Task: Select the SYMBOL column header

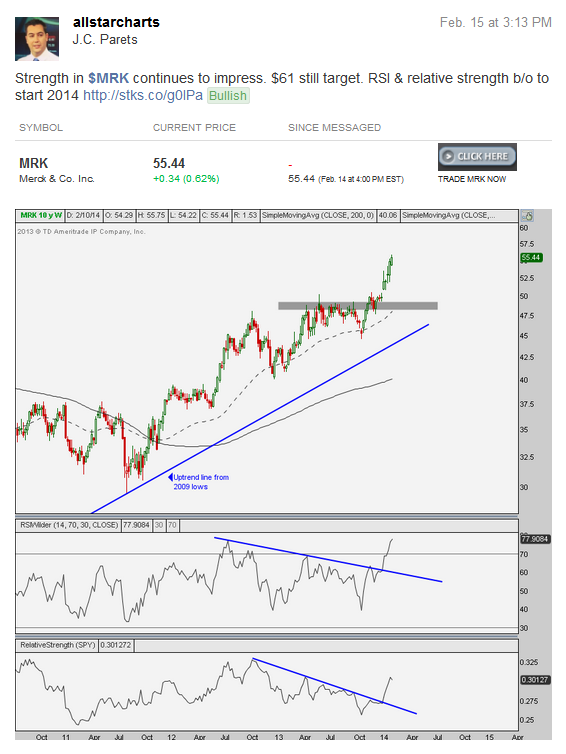Action: tap(41, 128)
